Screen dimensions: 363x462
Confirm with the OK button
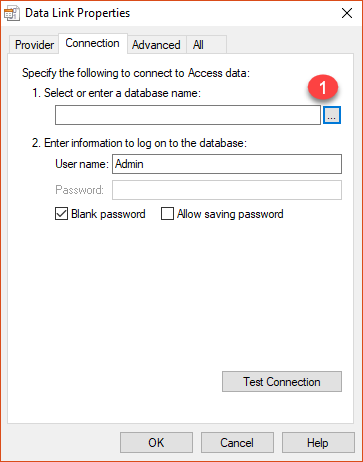coord(156,443)
